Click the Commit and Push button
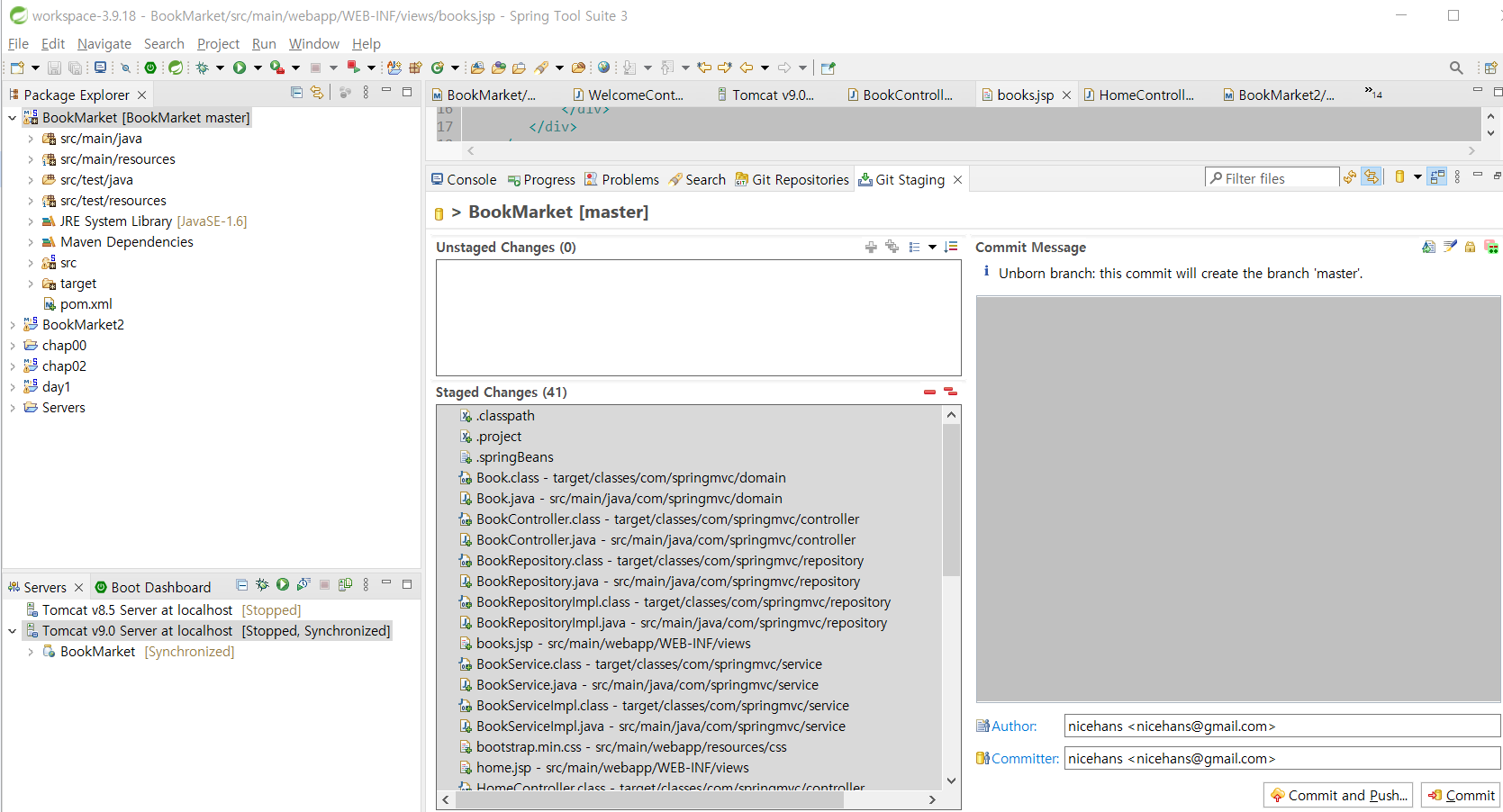 pos(1338,795)
